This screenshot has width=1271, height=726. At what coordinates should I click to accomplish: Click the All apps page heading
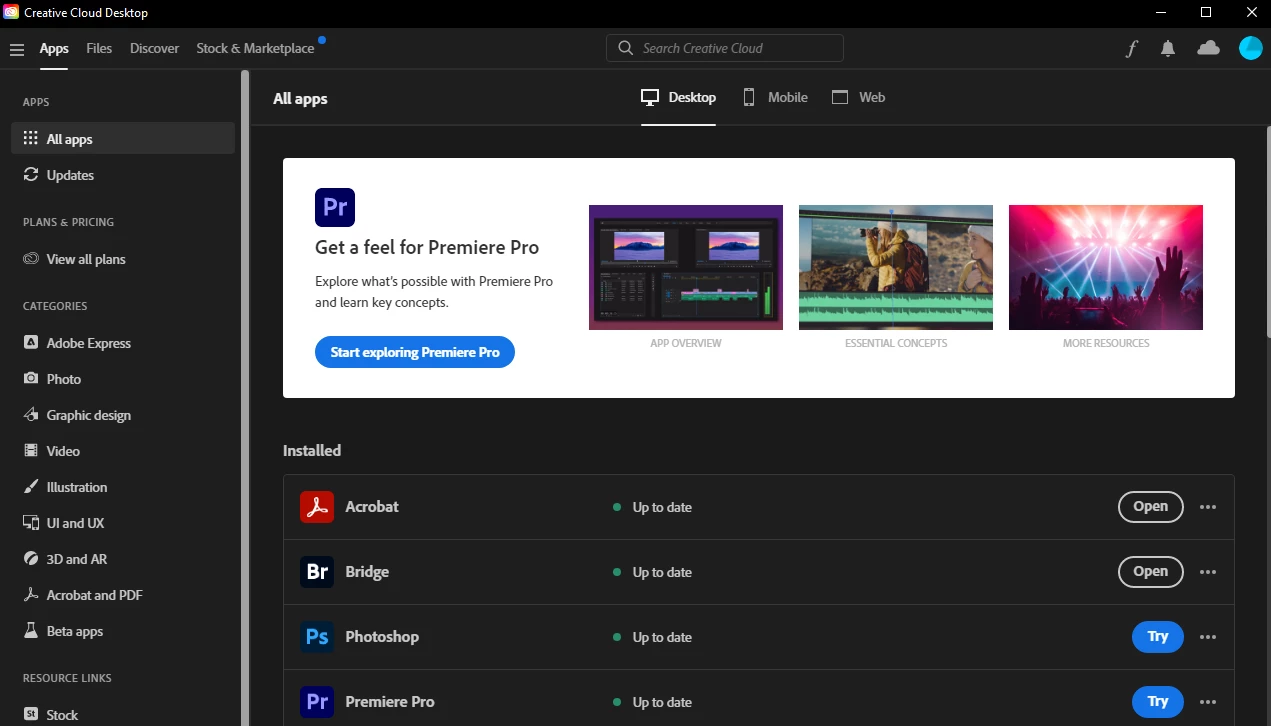point(300,98)
